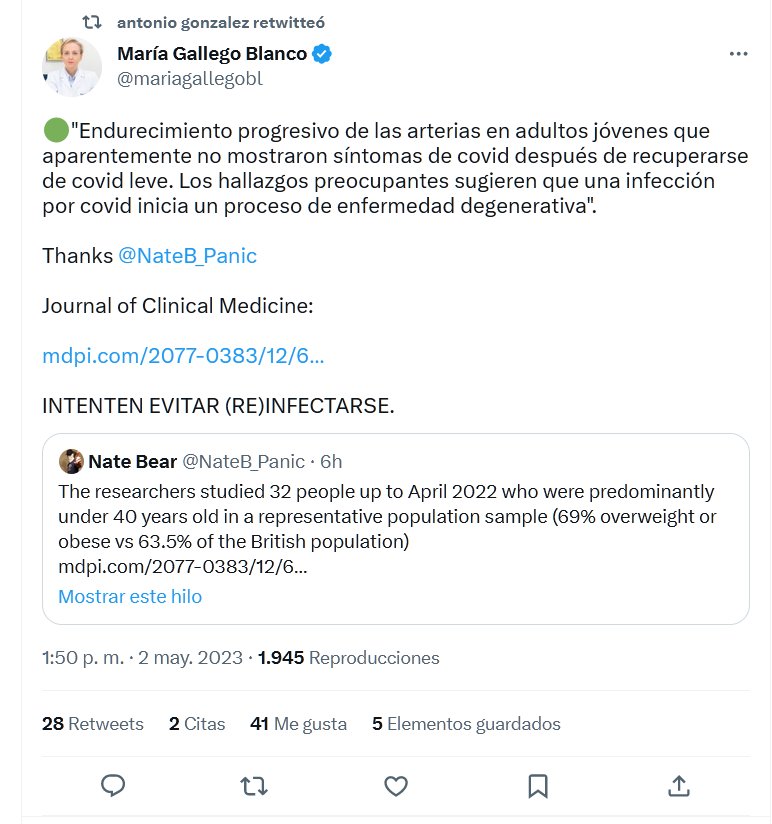Click "Mostrar este hilo" link

pyautogui.click(x=130, y=597)
